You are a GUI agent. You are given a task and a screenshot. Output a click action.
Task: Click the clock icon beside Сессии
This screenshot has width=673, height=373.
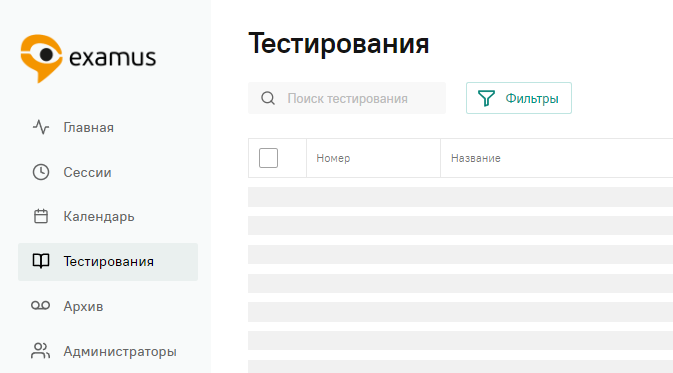pos(41,172)
